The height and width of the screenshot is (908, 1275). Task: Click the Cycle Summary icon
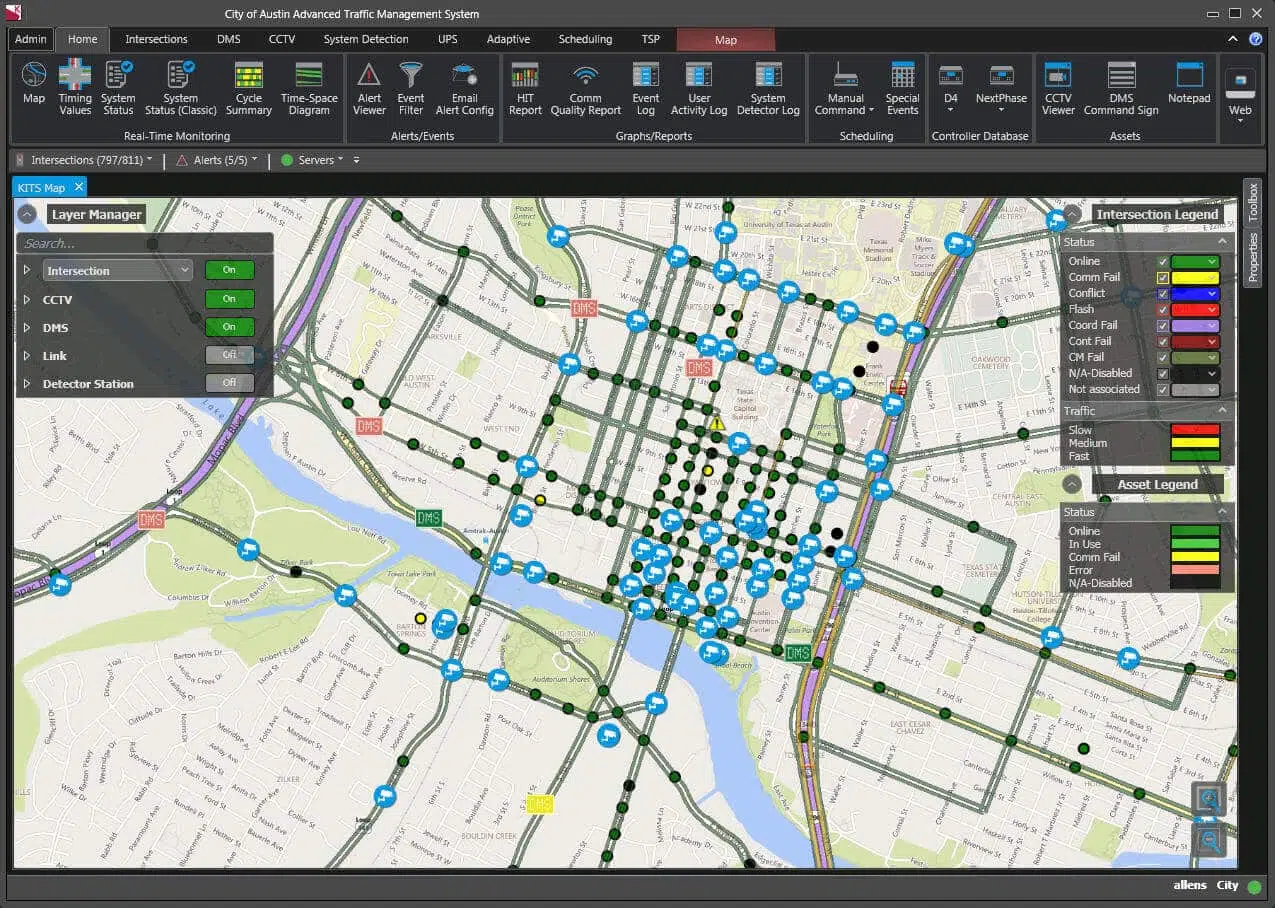tap(248, 86)
